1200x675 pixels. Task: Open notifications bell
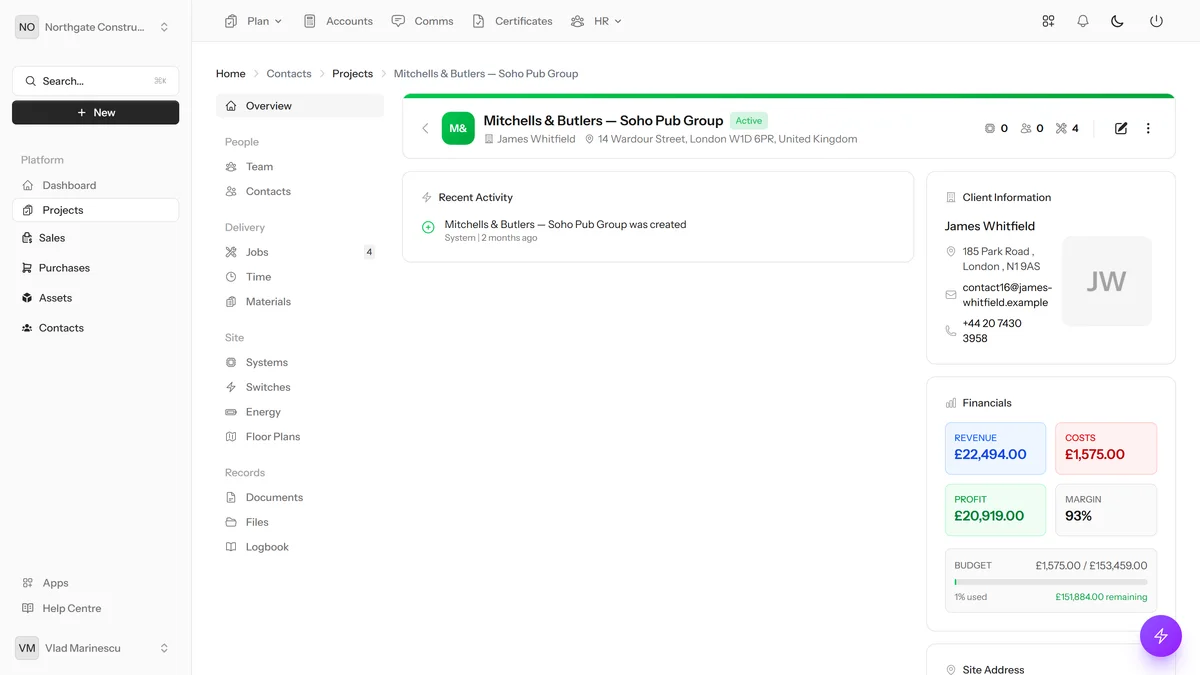pyautogui.click(x=1083, y=21)
